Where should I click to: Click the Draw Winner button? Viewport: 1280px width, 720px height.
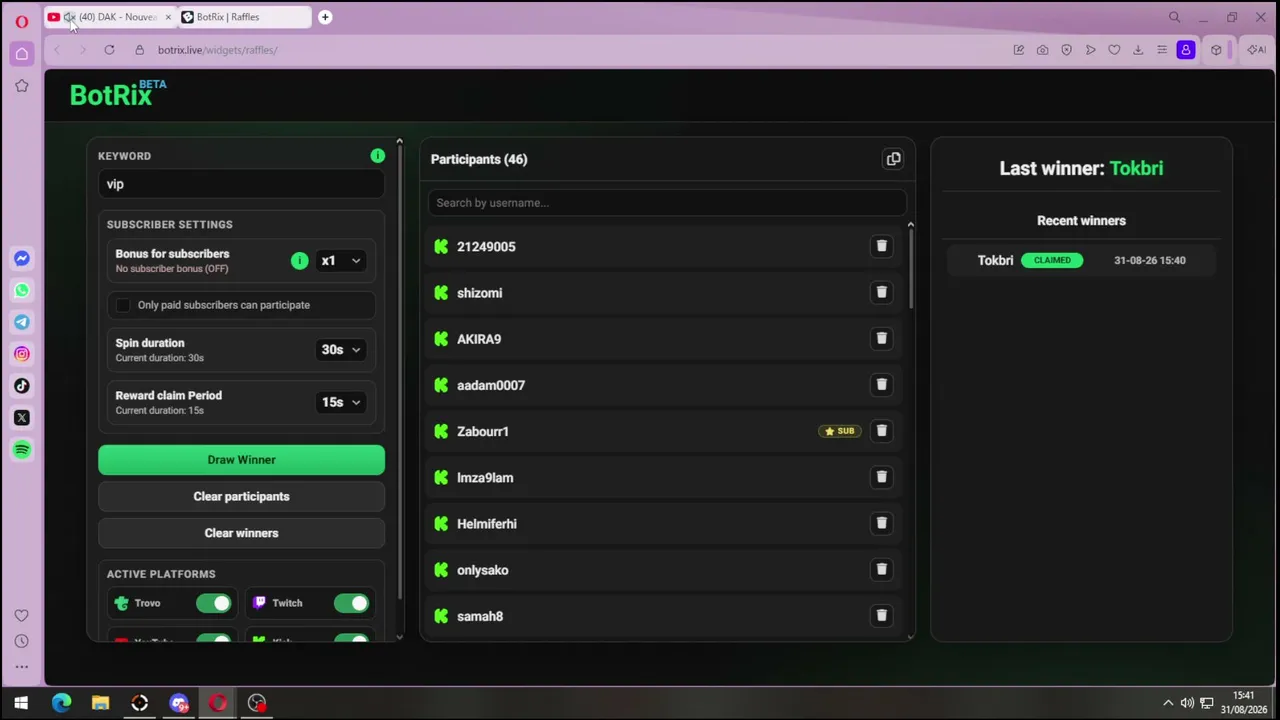[241, 460]
